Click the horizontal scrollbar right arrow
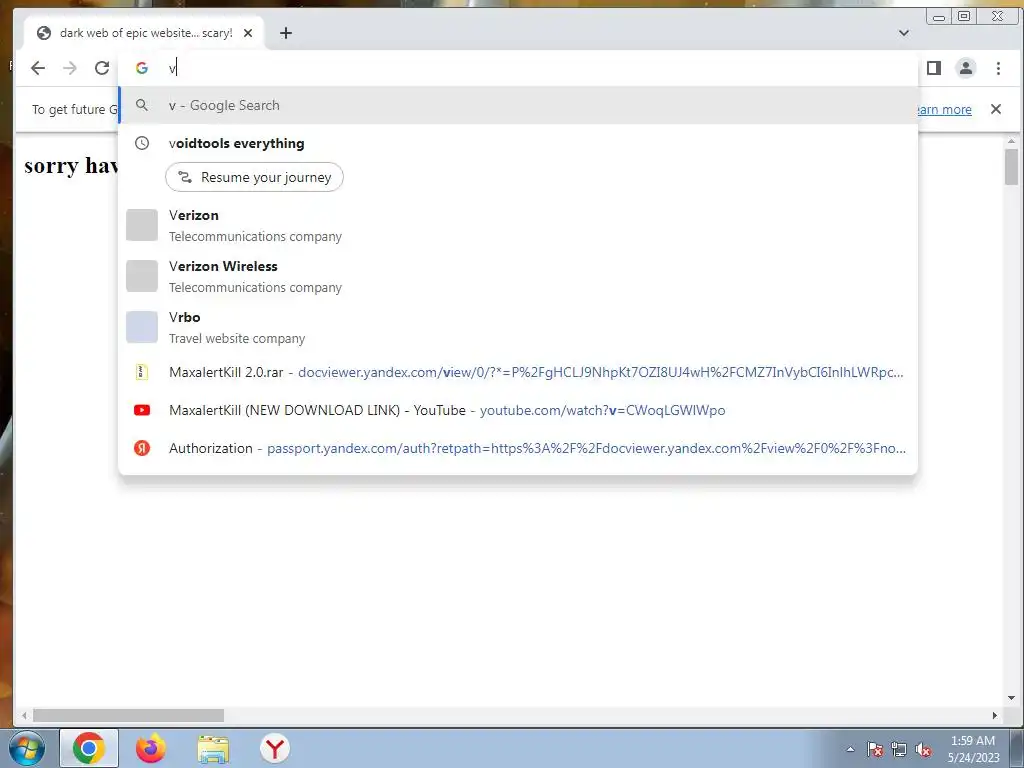Viewport: 1024px width, 768px height. click(x=995, y=716)
